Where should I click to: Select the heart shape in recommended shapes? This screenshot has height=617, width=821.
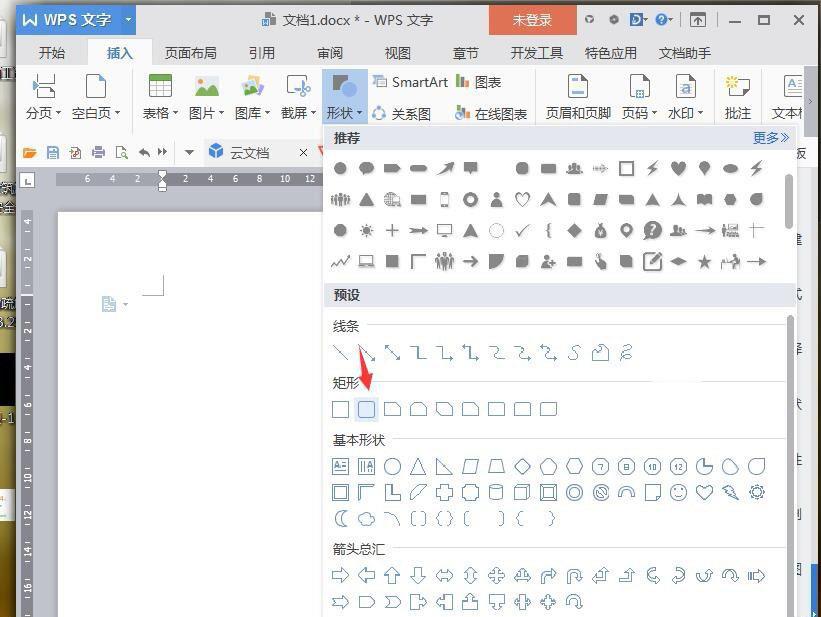(x=676, y=168)
